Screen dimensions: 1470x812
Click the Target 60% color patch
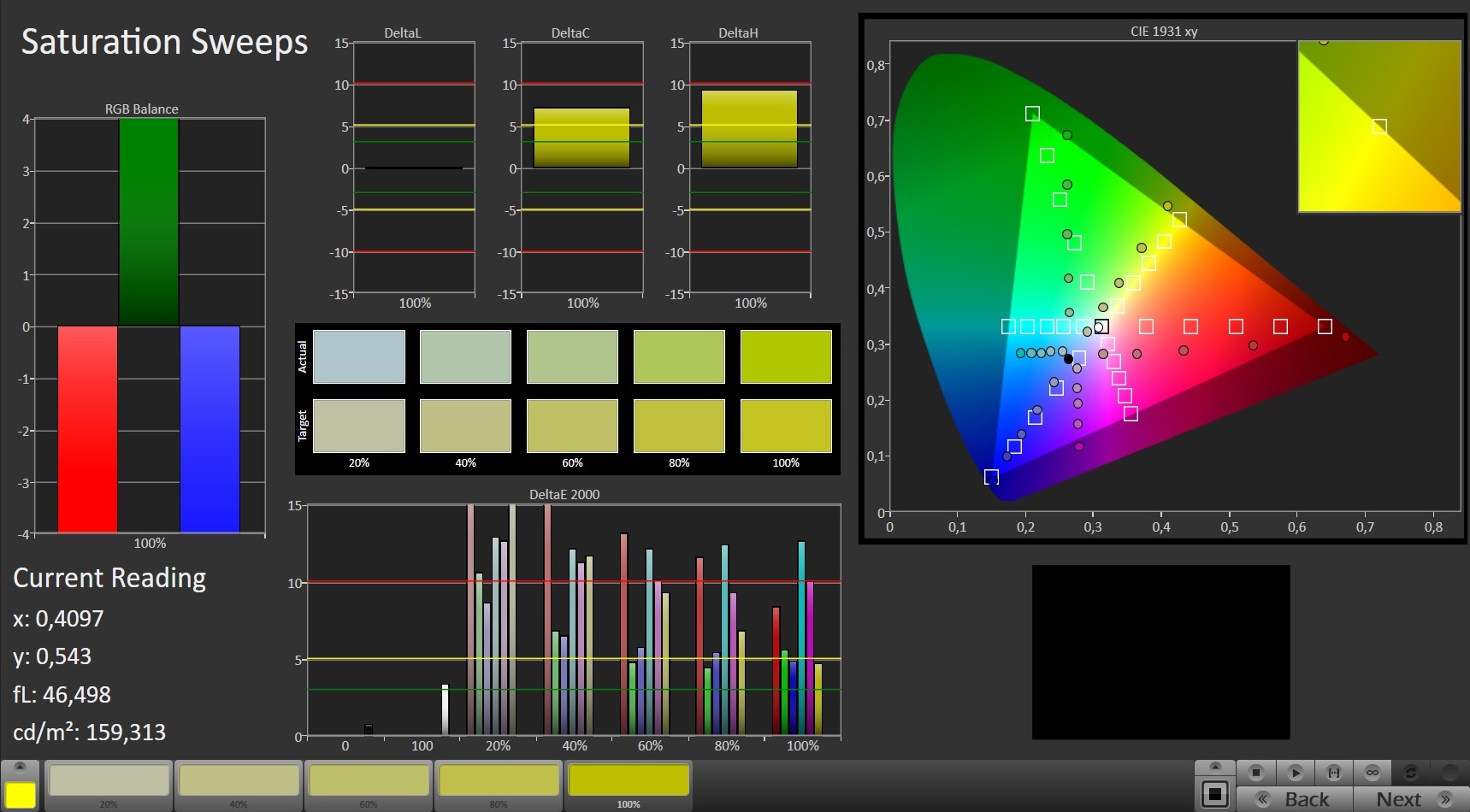coord(572,426)
